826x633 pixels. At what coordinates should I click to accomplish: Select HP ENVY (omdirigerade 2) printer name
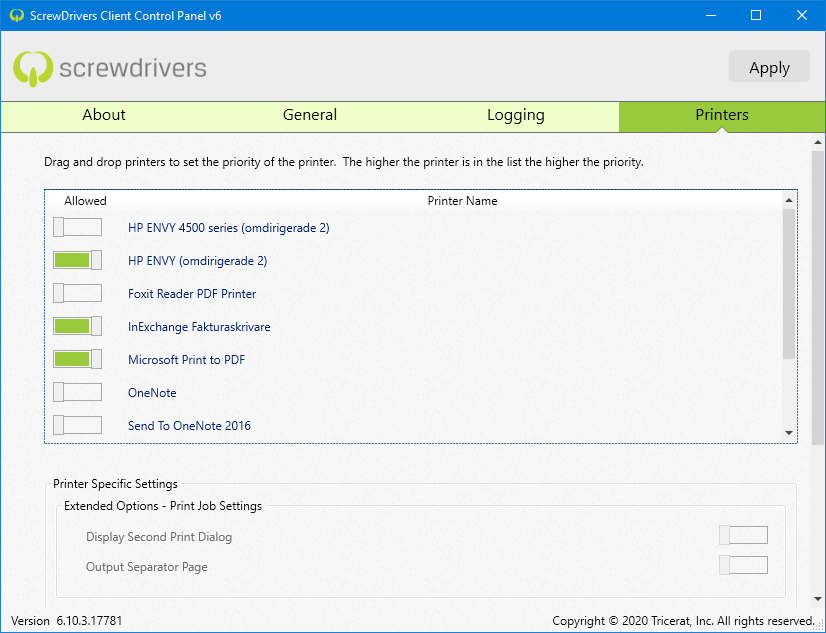[198, 261]
